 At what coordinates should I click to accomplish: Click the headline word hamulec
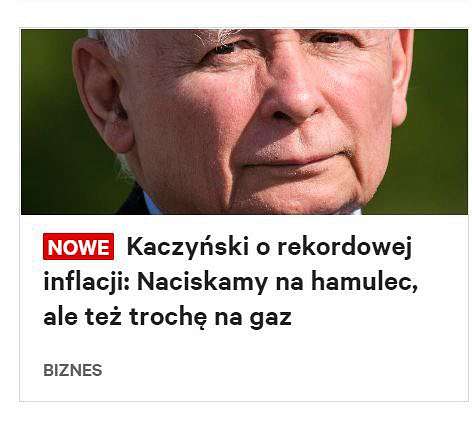[x=364, y=282]
